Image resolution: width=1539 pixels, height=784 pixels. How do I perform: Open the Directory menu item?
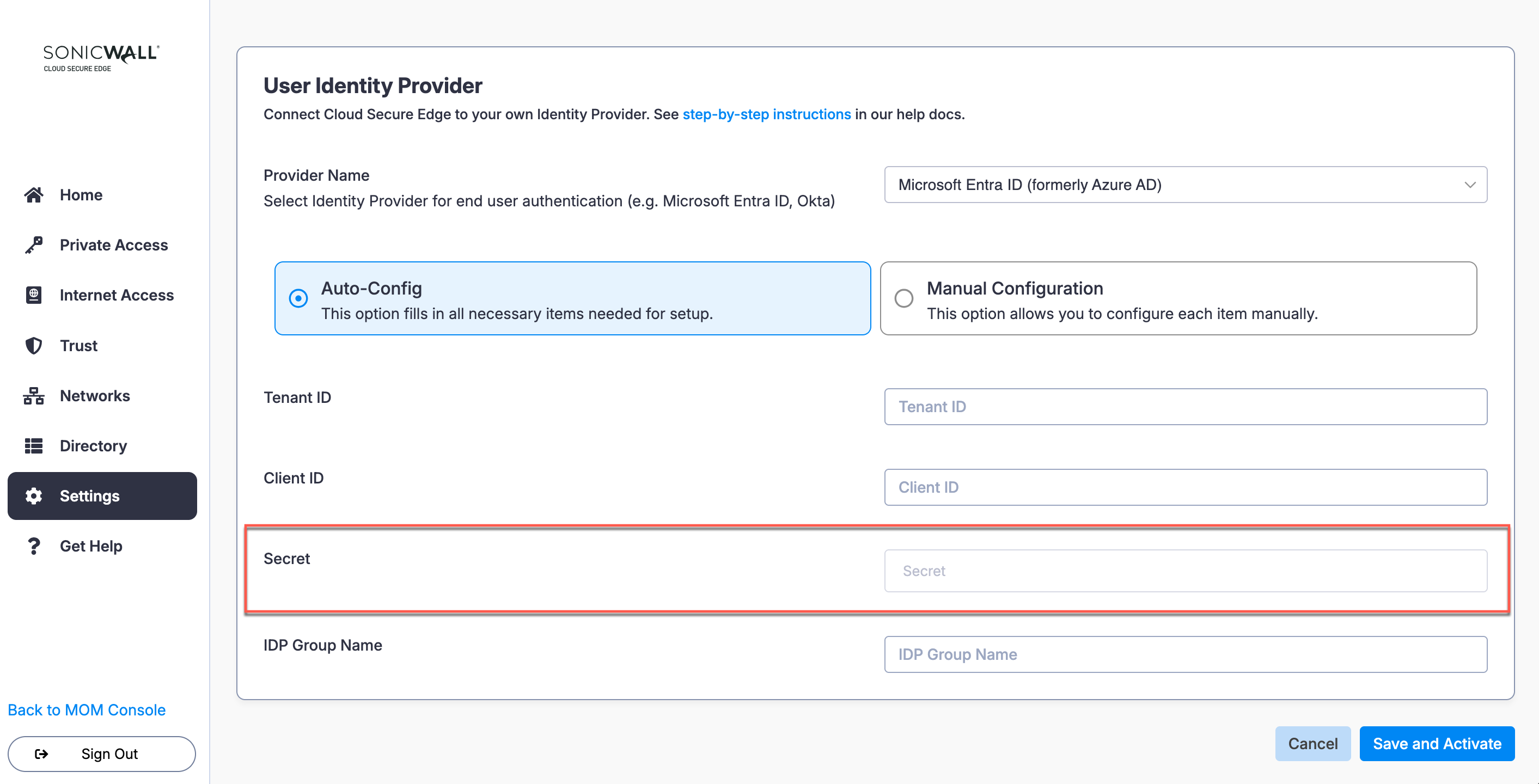[93, 446]
